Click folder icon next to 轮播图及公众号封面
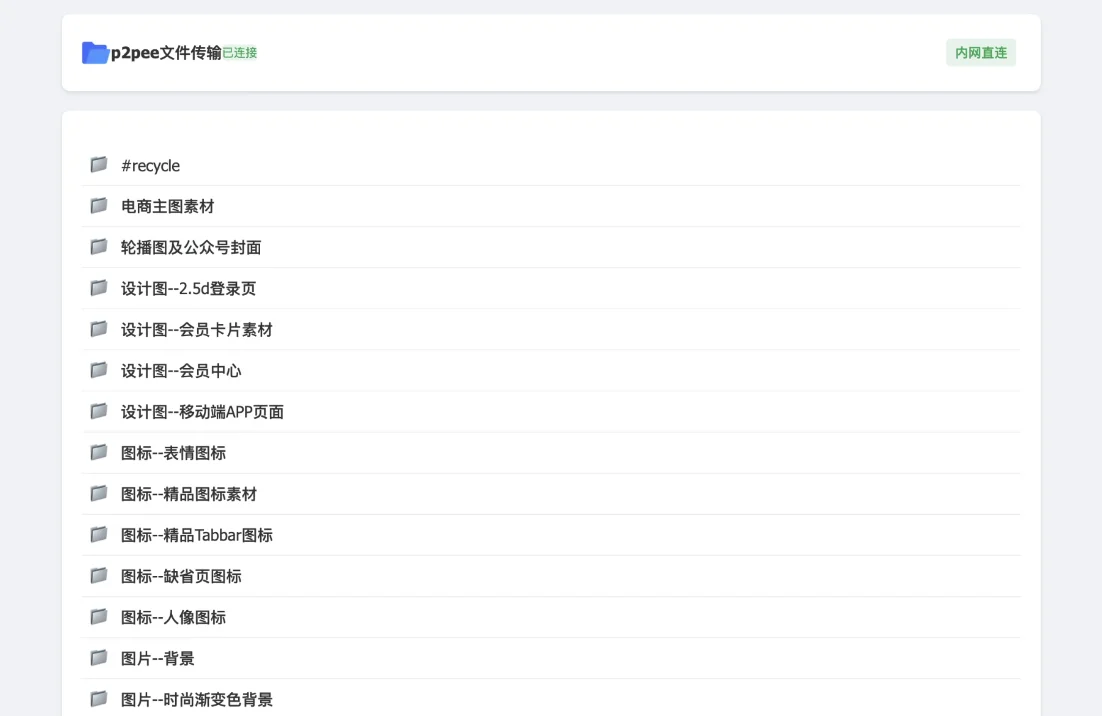The height and width of the screenshot is (716, 1102). pos(99,247)
